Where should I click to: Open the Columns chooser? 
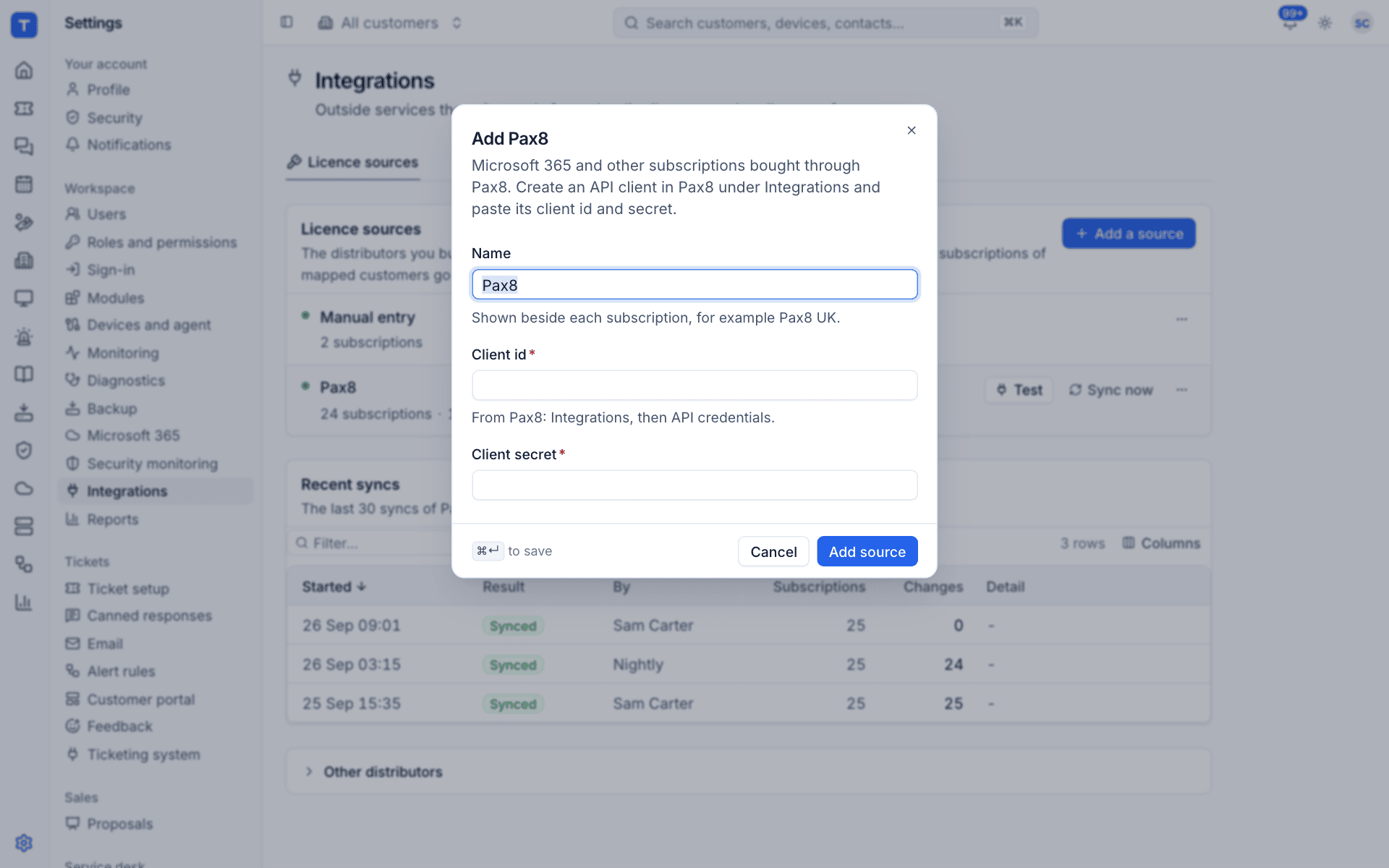click(x=1161, y=543)
